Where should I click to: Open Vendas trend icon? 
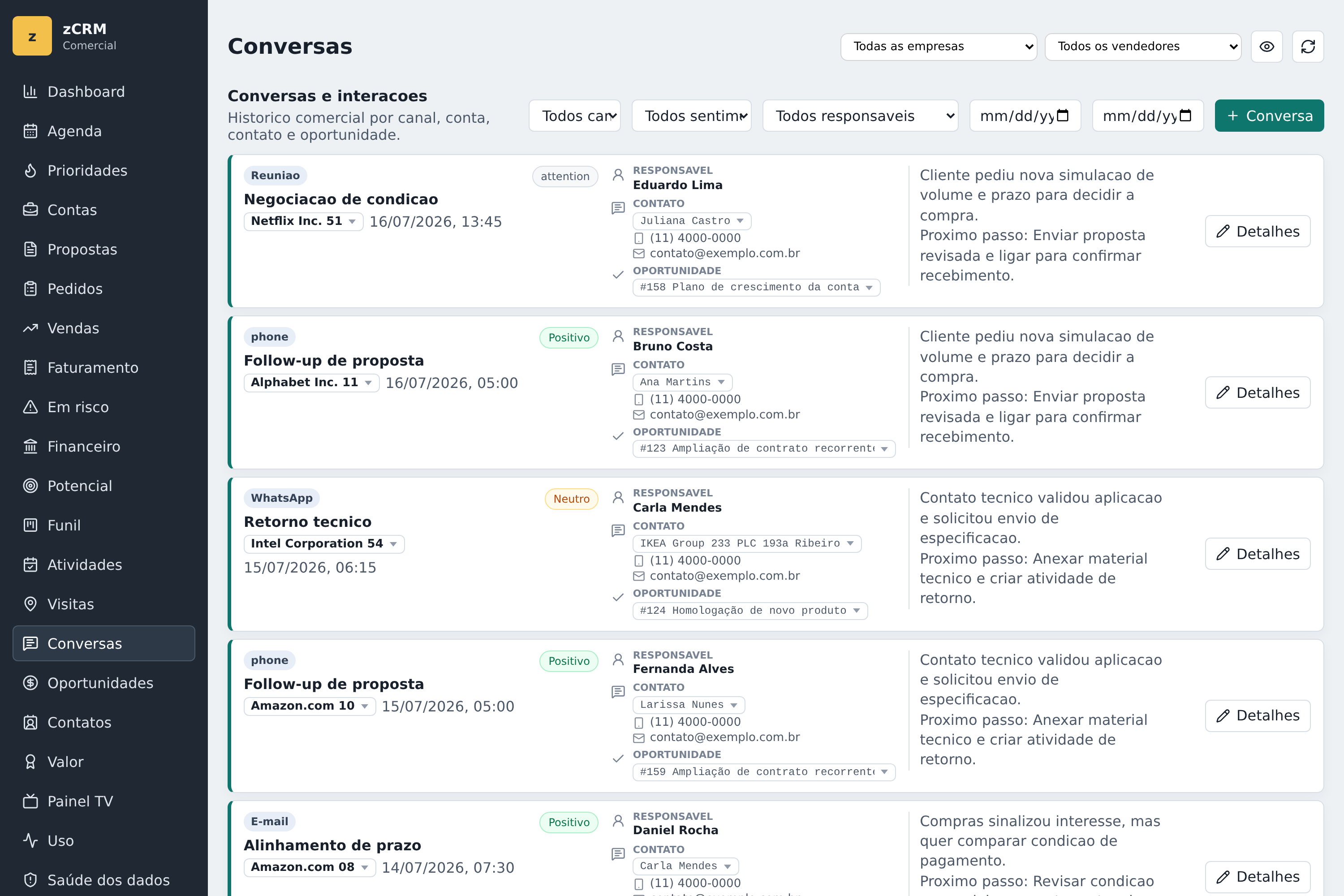point(30,328)
